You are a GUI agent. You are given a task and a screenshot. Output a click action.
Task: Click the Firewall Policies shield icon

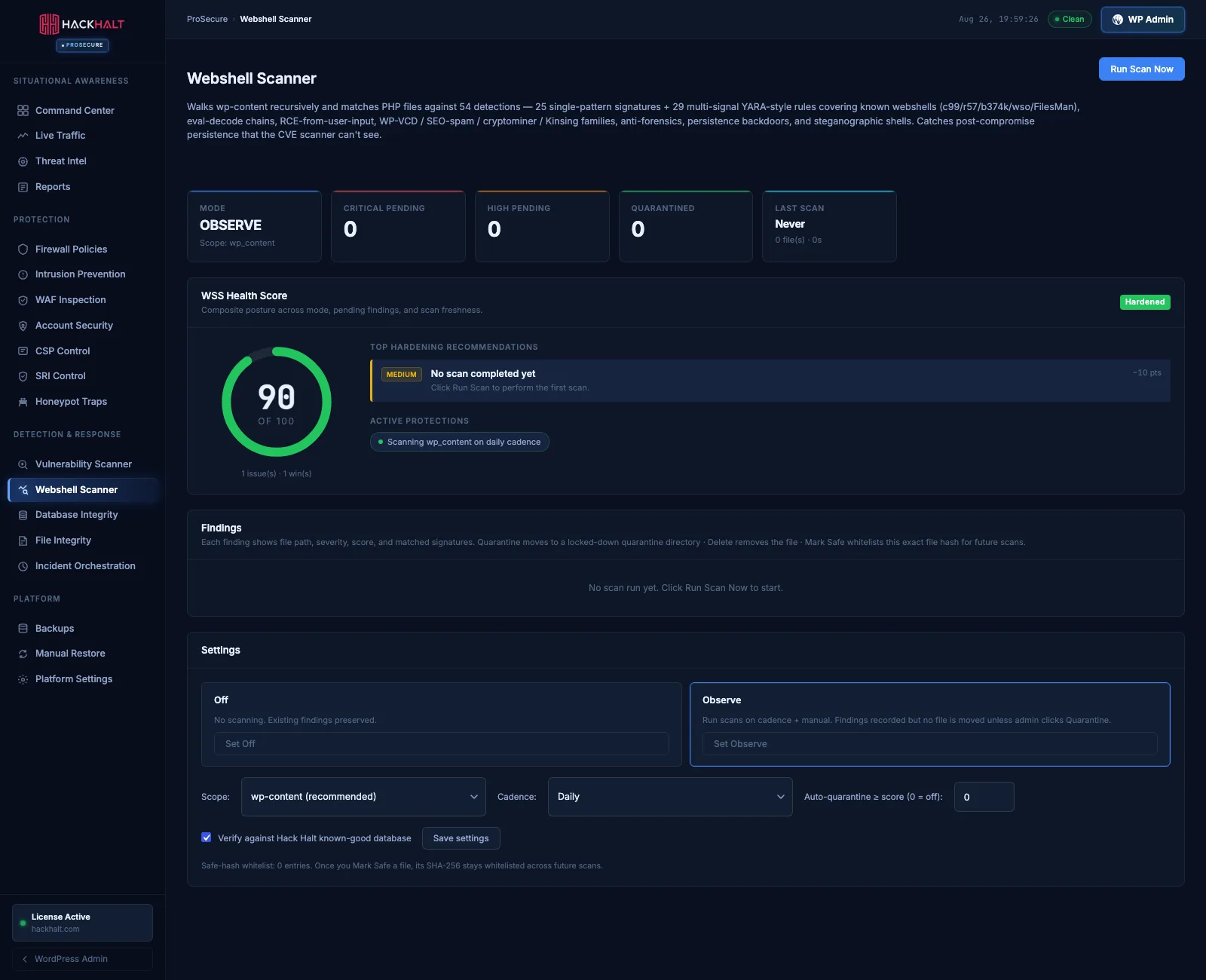tap(23, 250)
